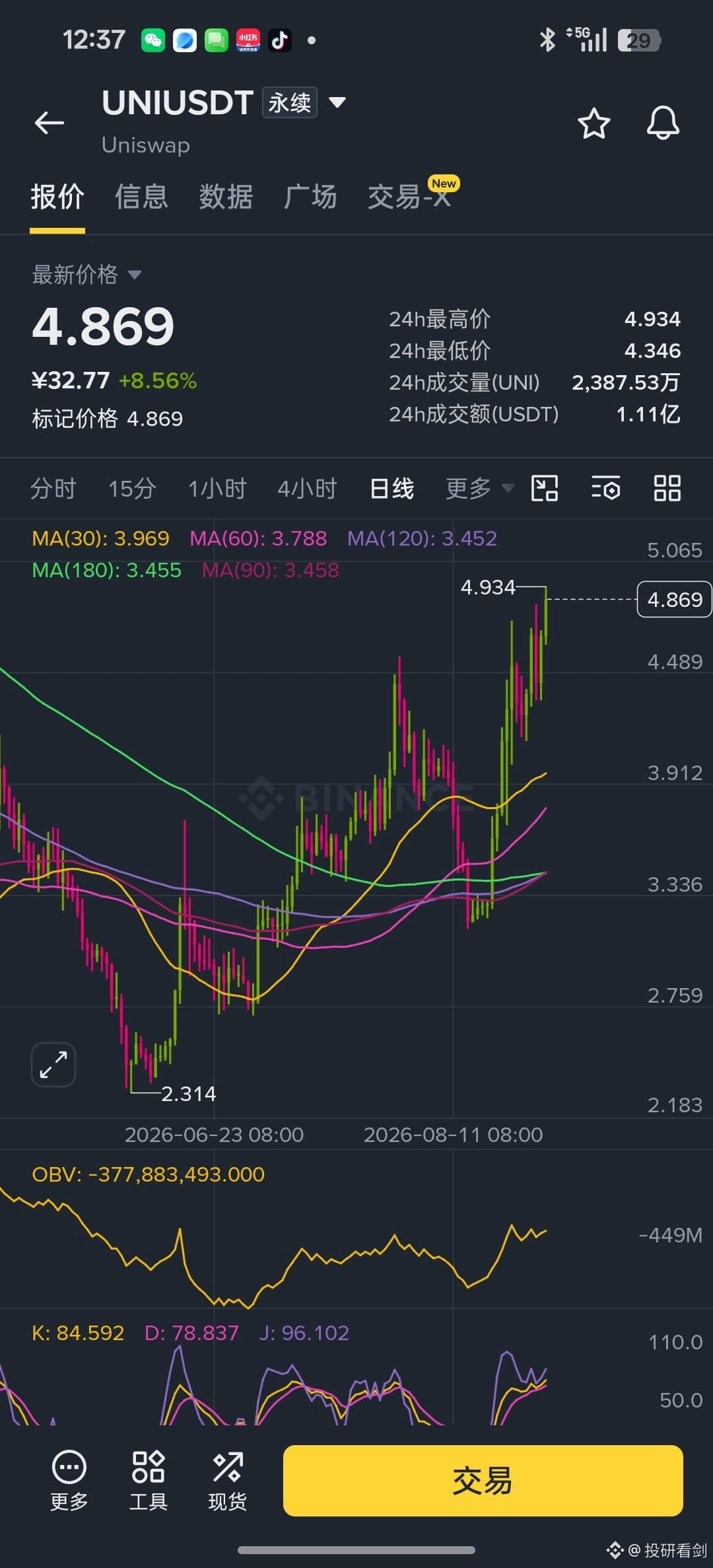Tap the back arrow icon
The height and width of the screenshot is (1568, 713).
click(50, 123)
